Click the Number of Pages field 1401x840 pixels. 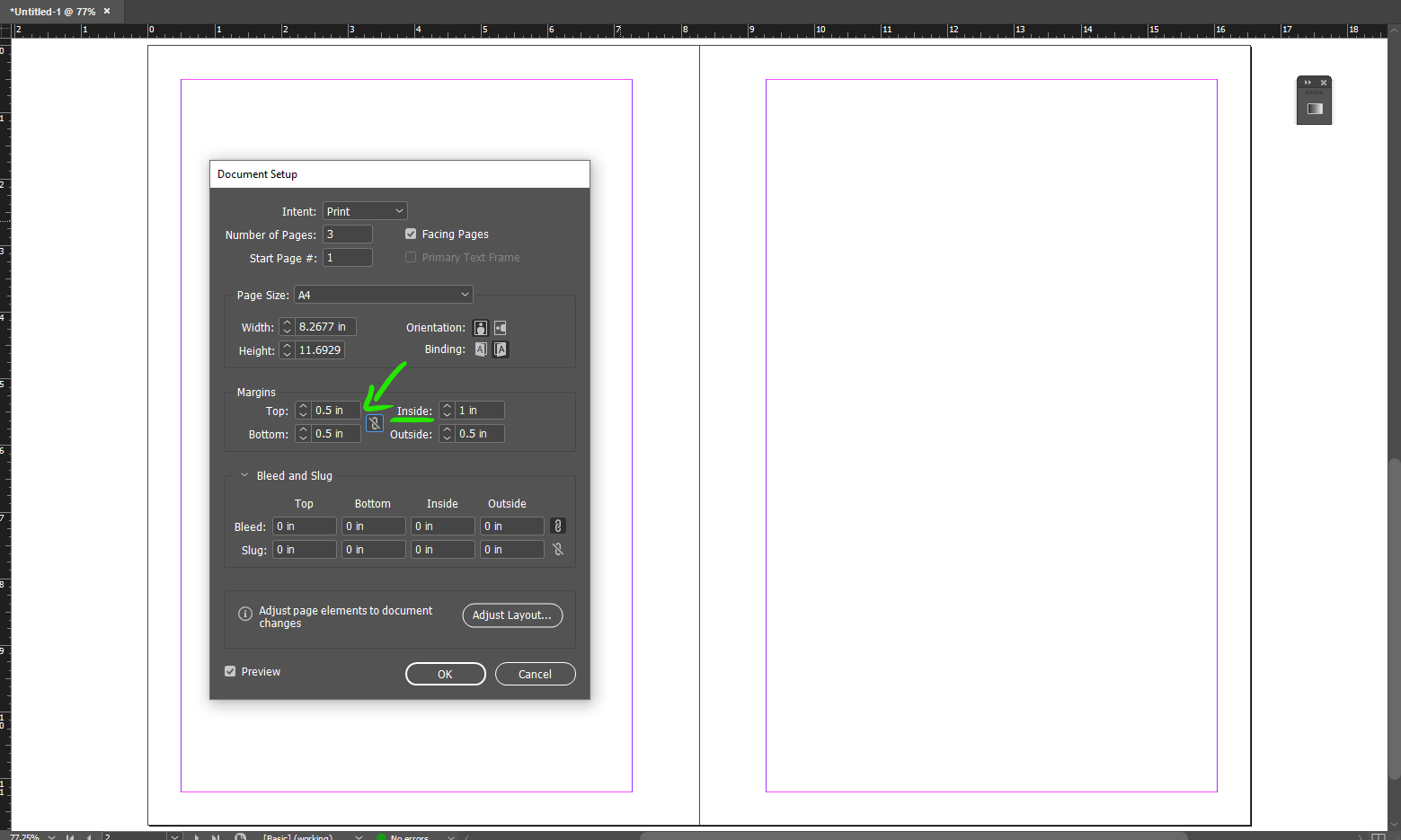click(348, 234)
